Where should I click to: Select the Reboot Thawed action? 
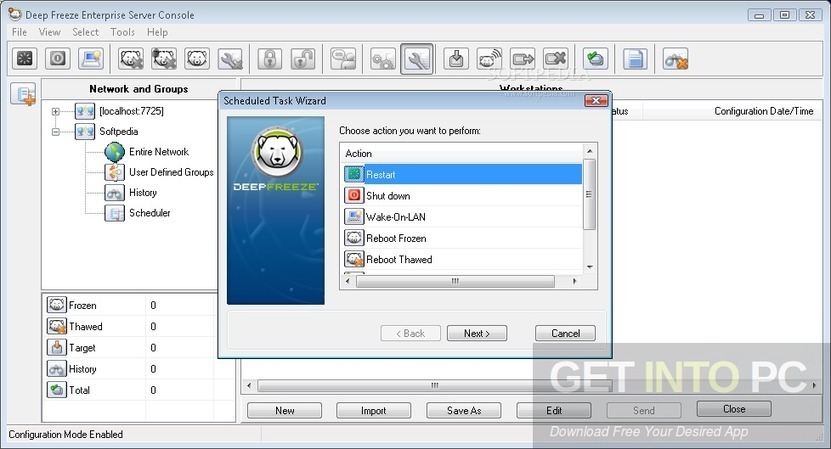(462, 259)
